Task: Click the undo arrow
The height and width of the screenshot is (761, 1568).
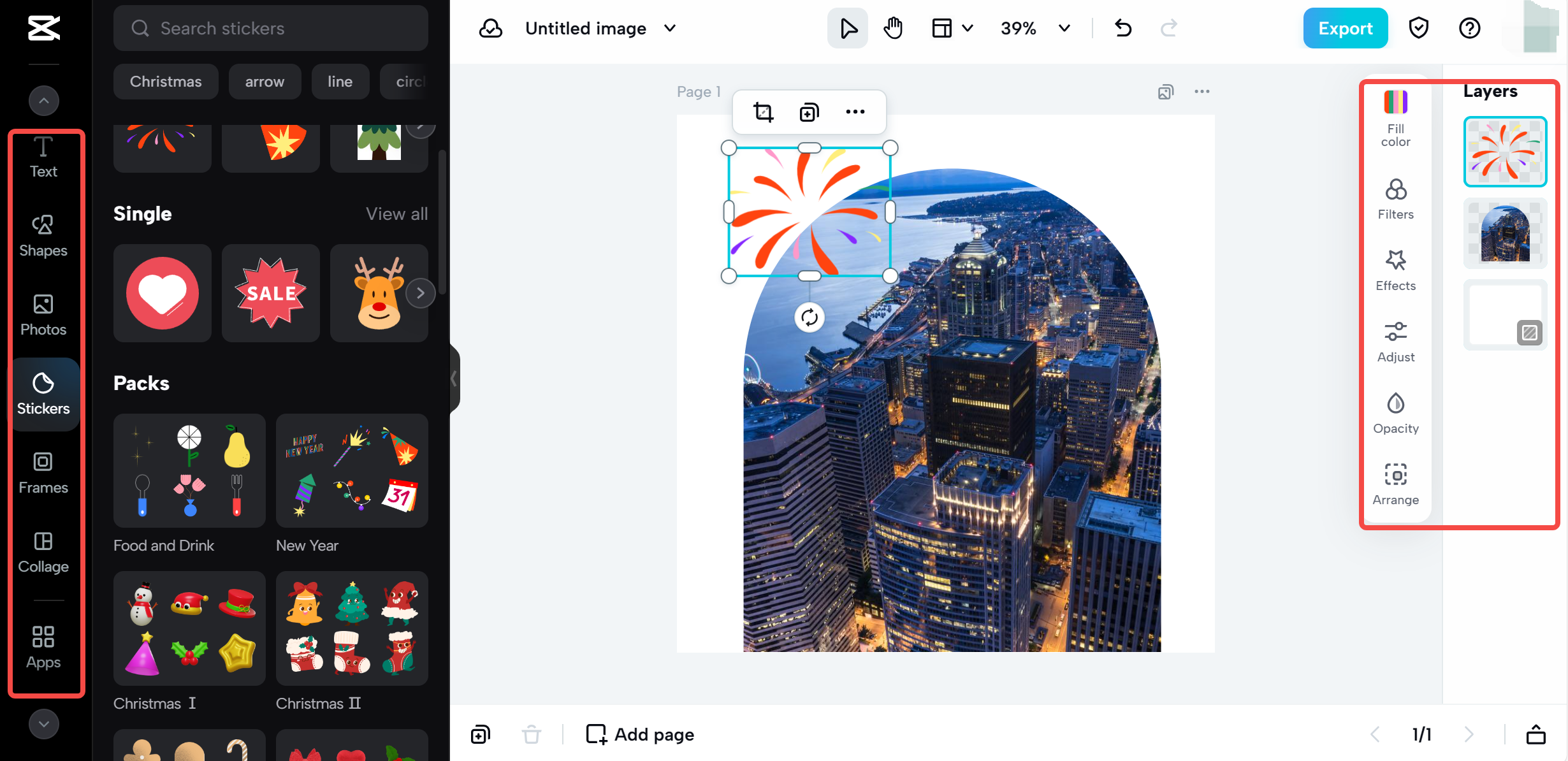Action: point(1123,29)
